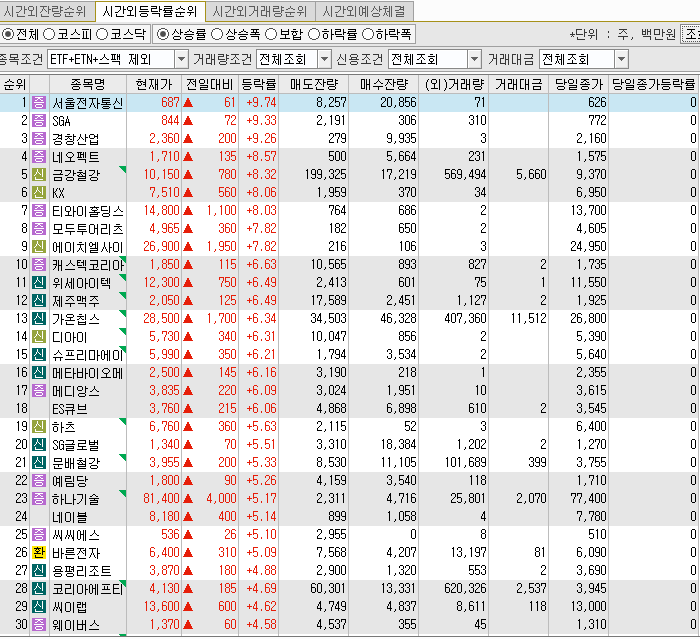This screenshot has width=700, height=639.
Task: Click the 신 icon beside 가온칩스
Action: tap(39, 318)
